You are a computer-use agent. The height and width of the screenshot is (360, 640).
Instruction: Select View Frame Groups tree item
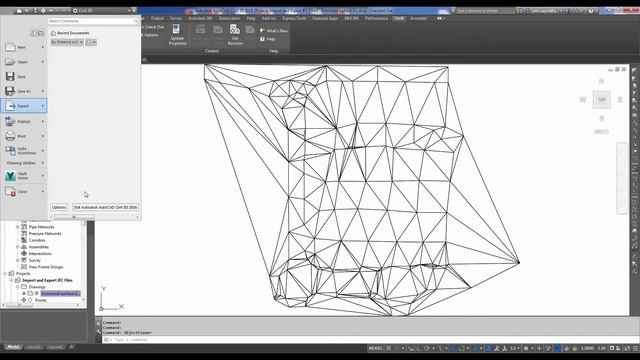pyautogui.click(x=46, y=267)
